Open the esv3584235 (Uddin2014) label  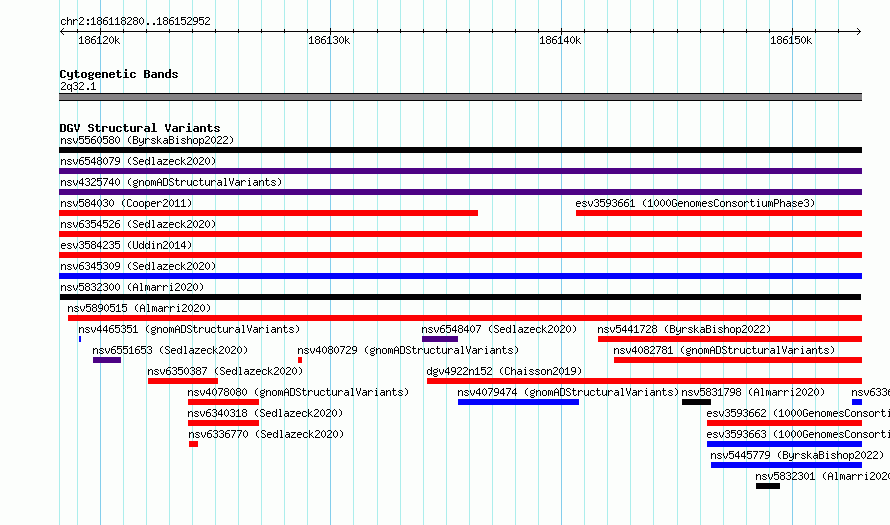coord(126,245)
